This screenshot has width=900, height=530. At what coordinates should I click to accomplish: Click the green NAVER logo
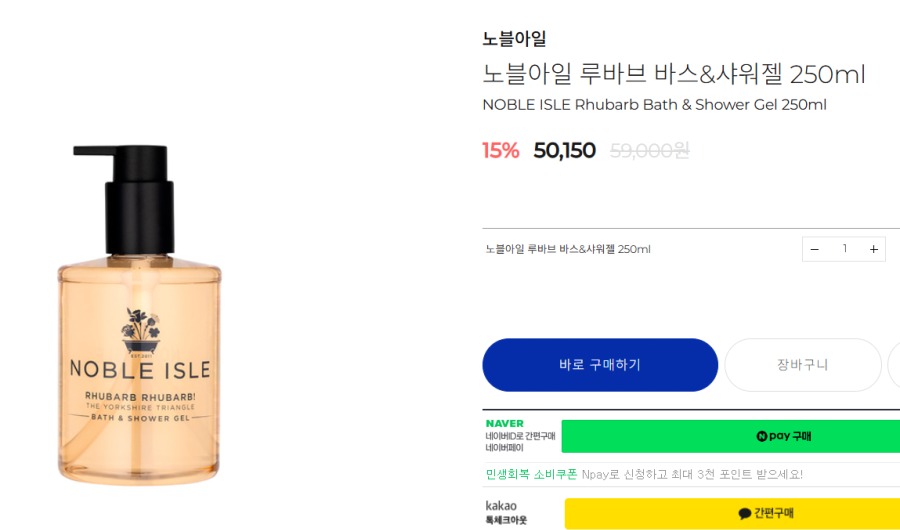(x=504, y=424)
